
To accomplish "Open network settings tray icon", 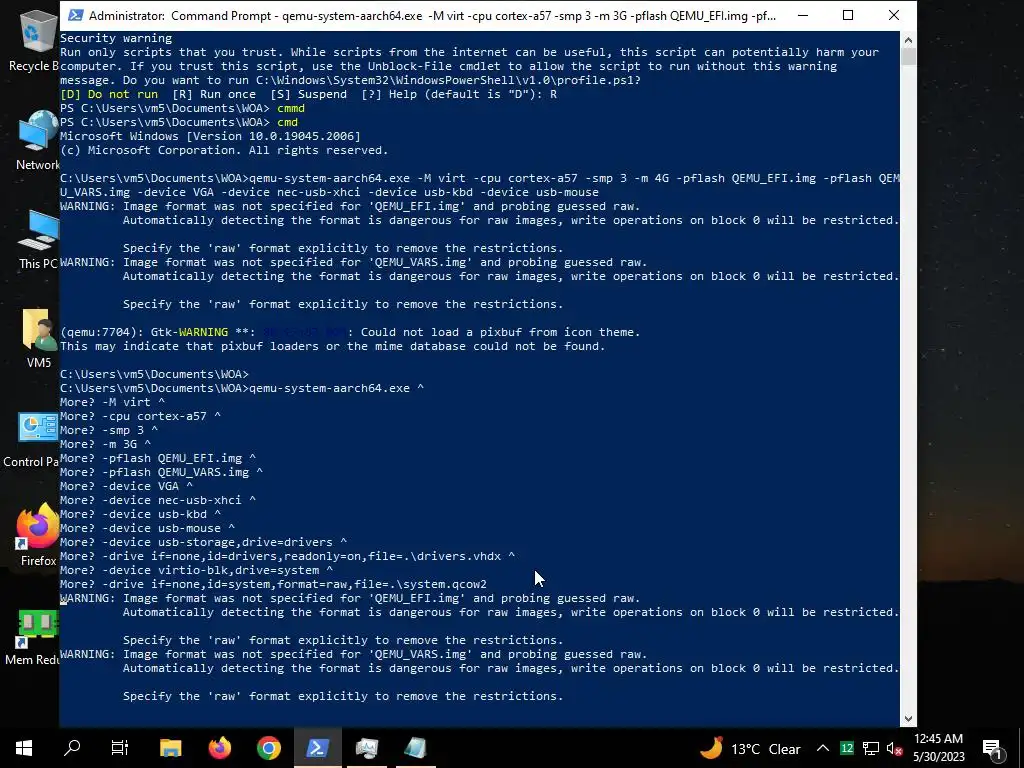I will [871, 748].
